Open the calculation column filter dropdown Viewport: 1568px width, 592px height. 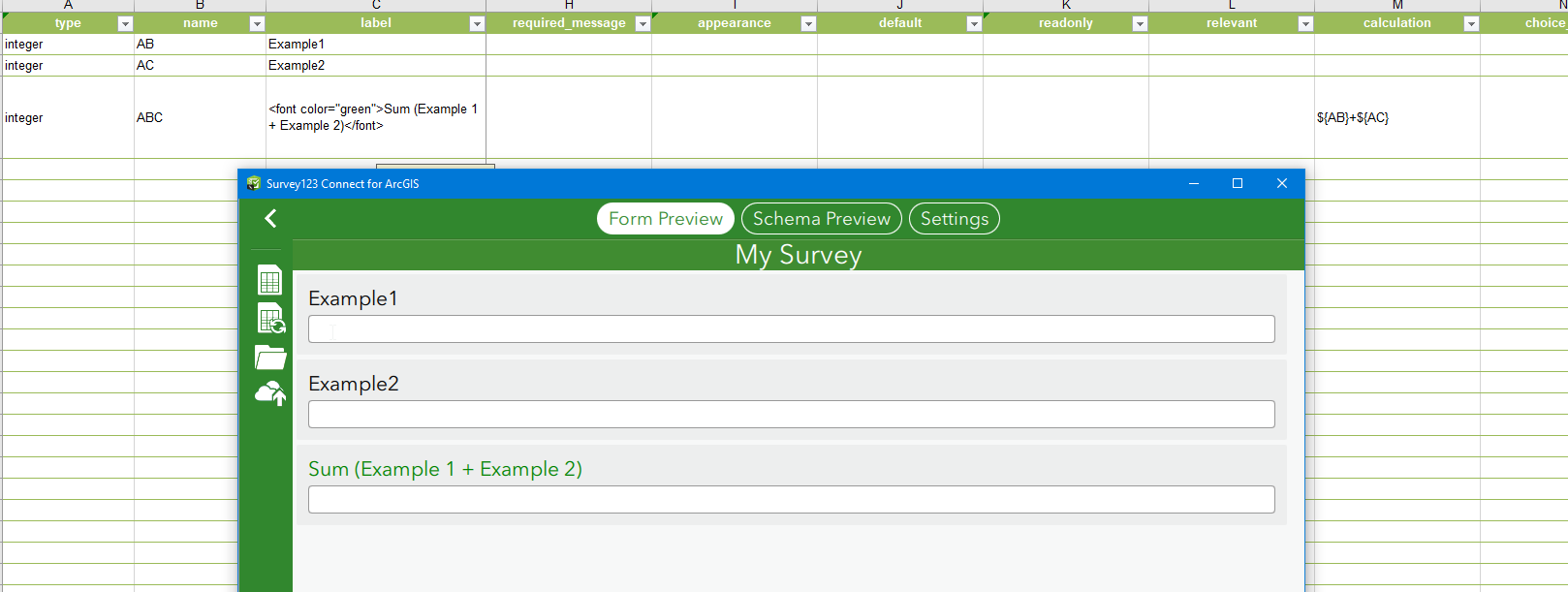click(x=1471, y=23)
